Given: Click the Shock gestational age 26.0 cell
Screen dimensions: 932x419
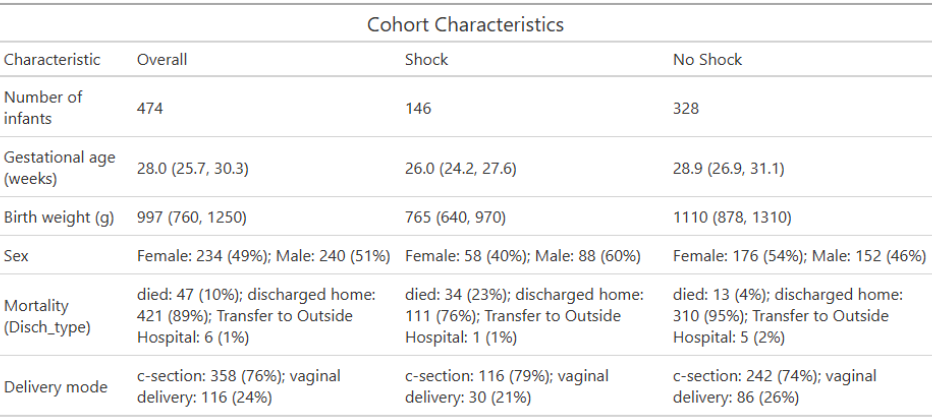Looking at the screenshot, I should (461, 169).
